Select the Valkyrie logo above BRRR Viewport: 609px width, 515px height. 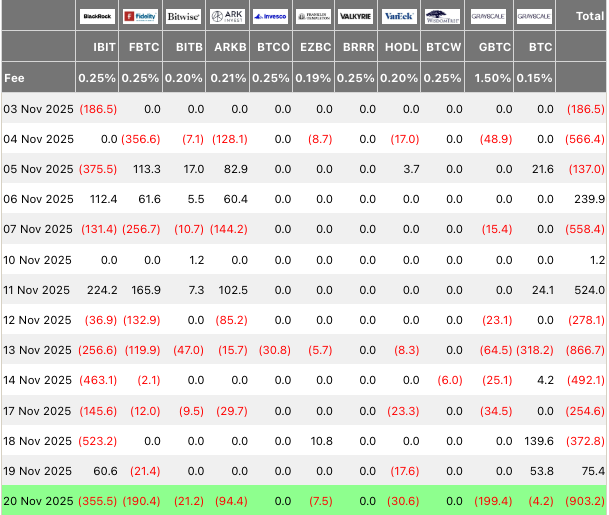click(355, 17)
